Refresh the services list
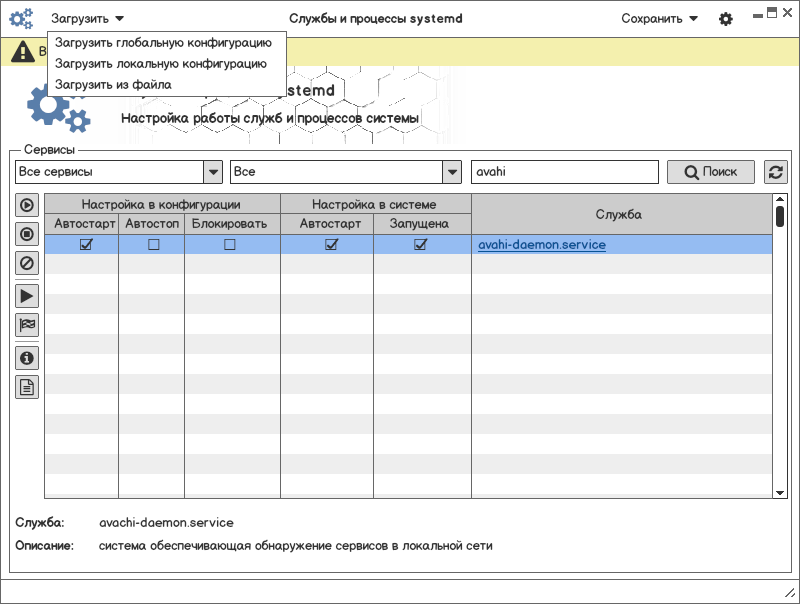The image size is (800, 604). [x=775, y=172]
